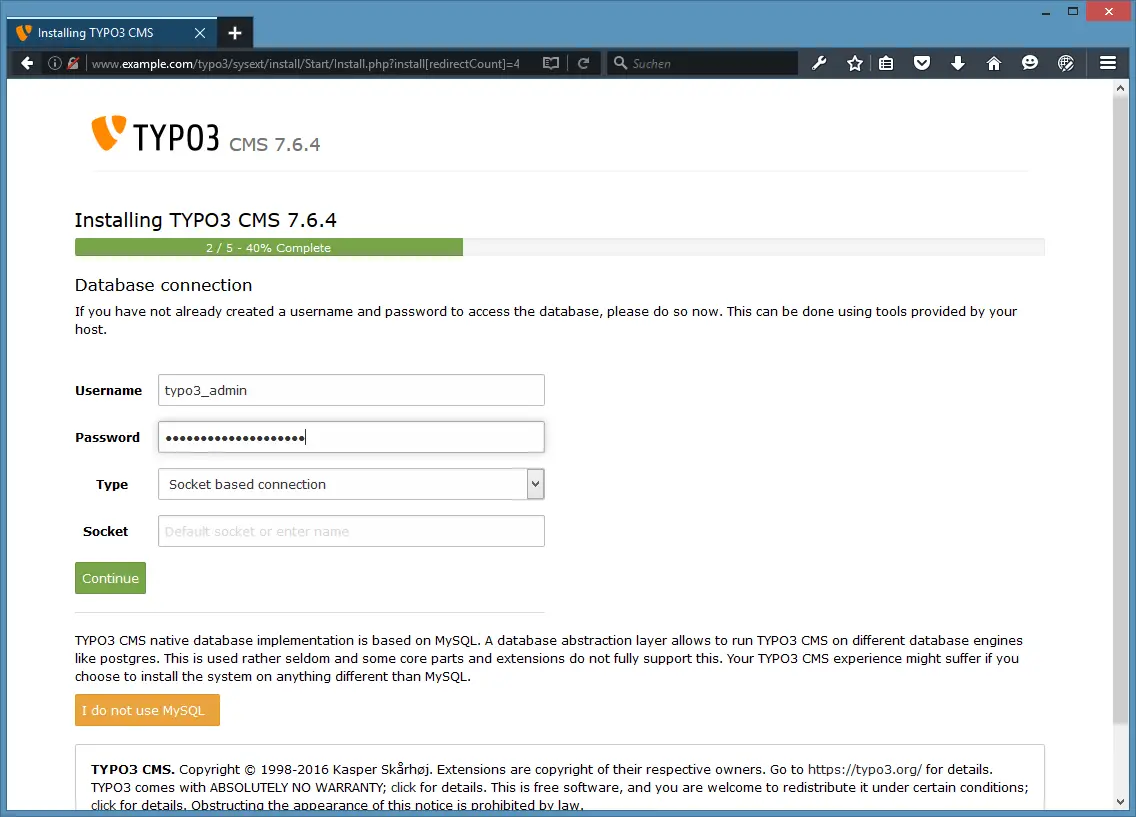Viewport: 1136px width, 817px height.
Task: Click the 40% Complete progress bar
Action: click(x=269, y=248)
